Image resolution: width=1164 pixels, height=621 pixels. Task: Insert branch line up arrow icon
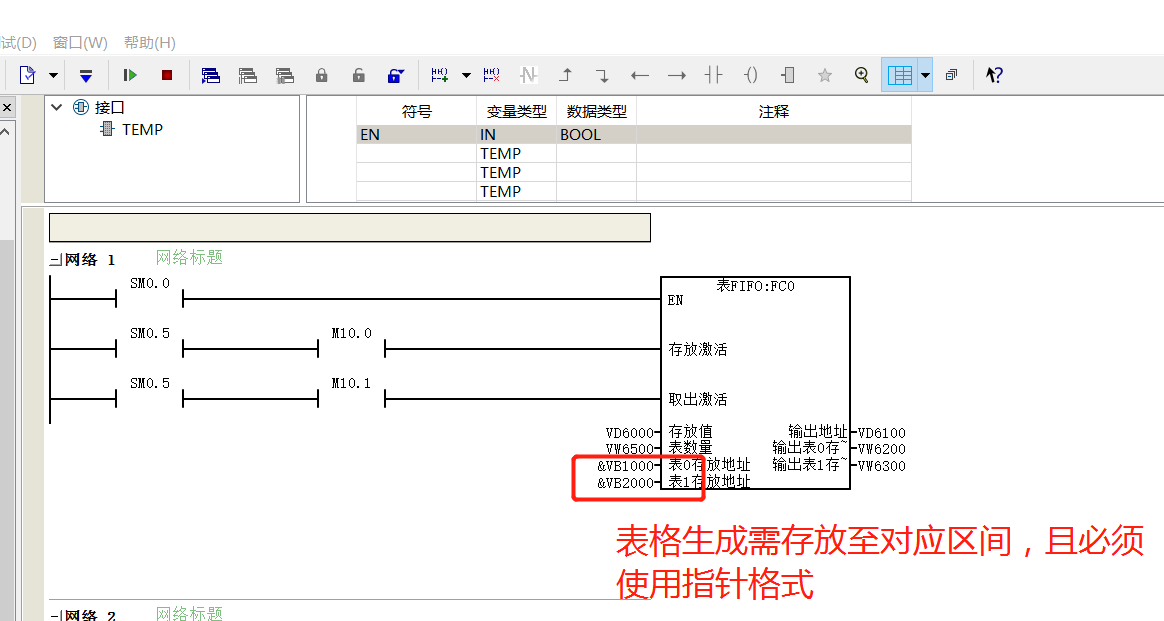pyautogui.click(x=566, y=75)
